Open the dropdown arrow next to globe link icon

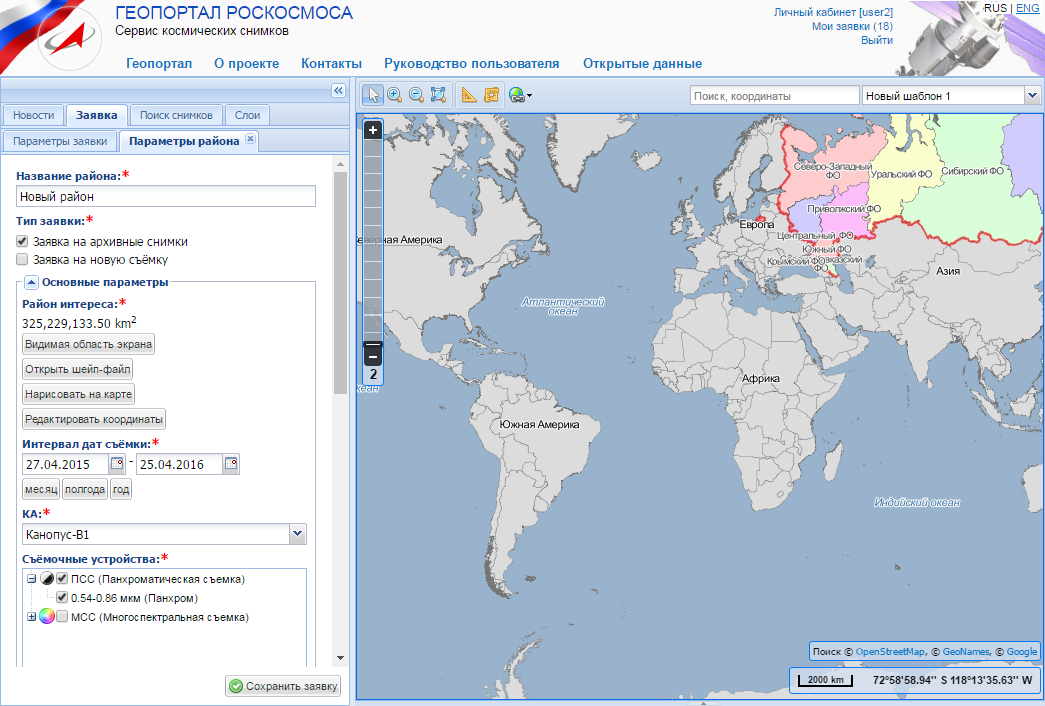click(x=530, y=96)
